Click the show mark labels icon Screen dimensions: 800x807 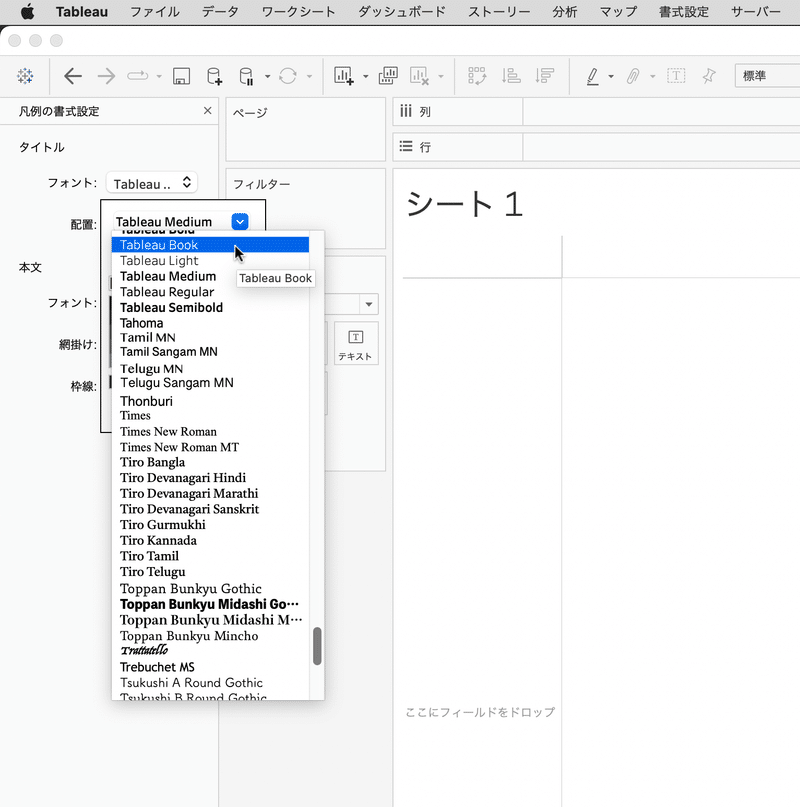point(676,76)
